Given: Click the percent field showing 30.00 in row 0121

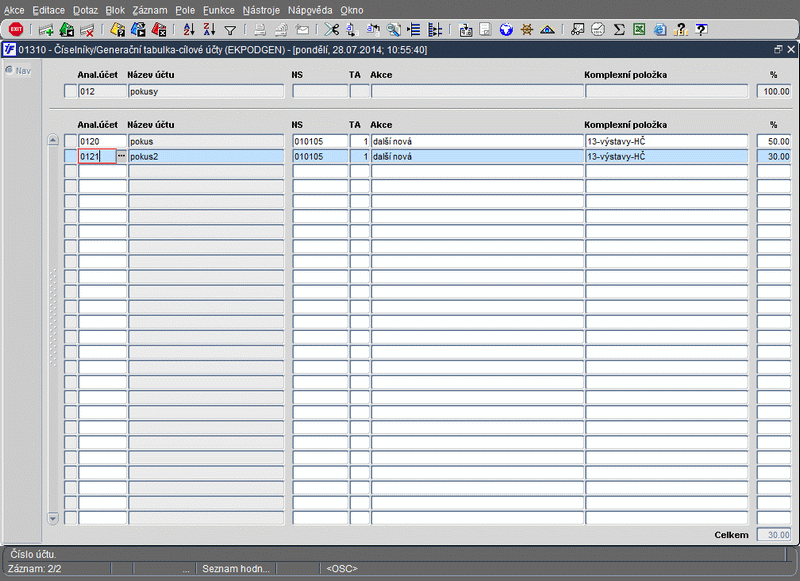Looking at the screenshot, I should (x=774, y=157).
